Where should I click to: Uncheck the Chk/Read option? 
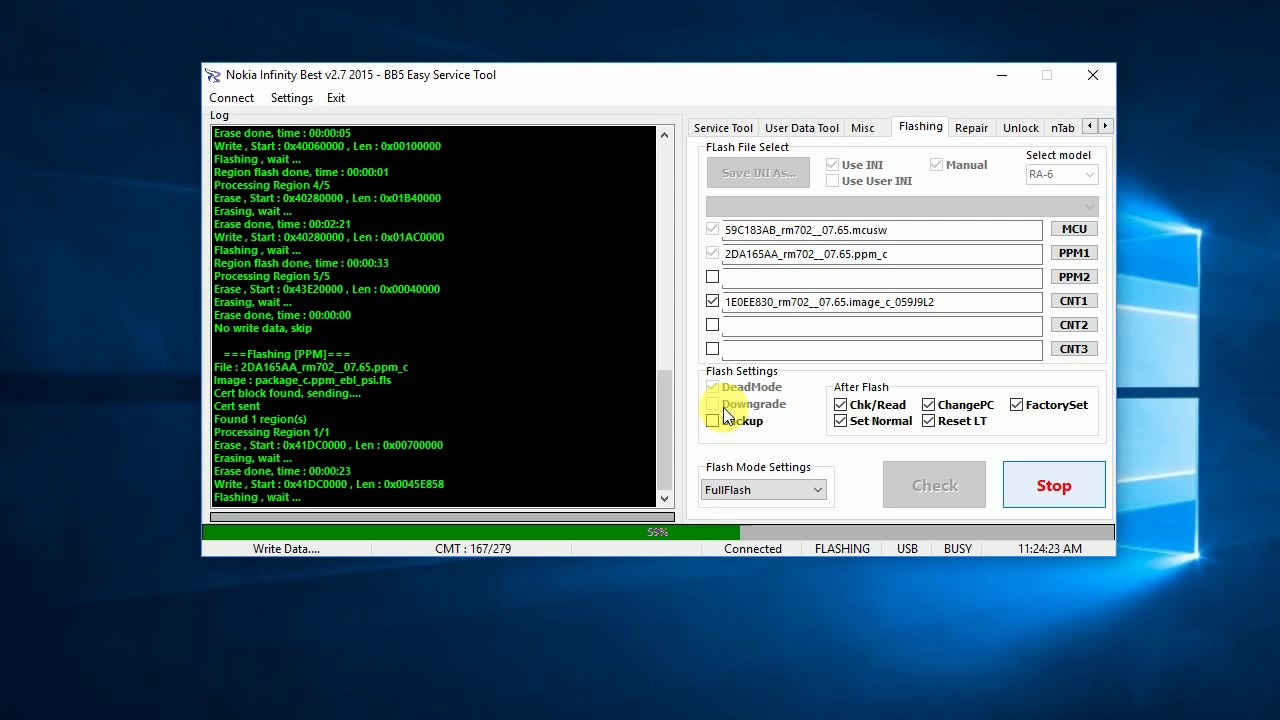840,405
